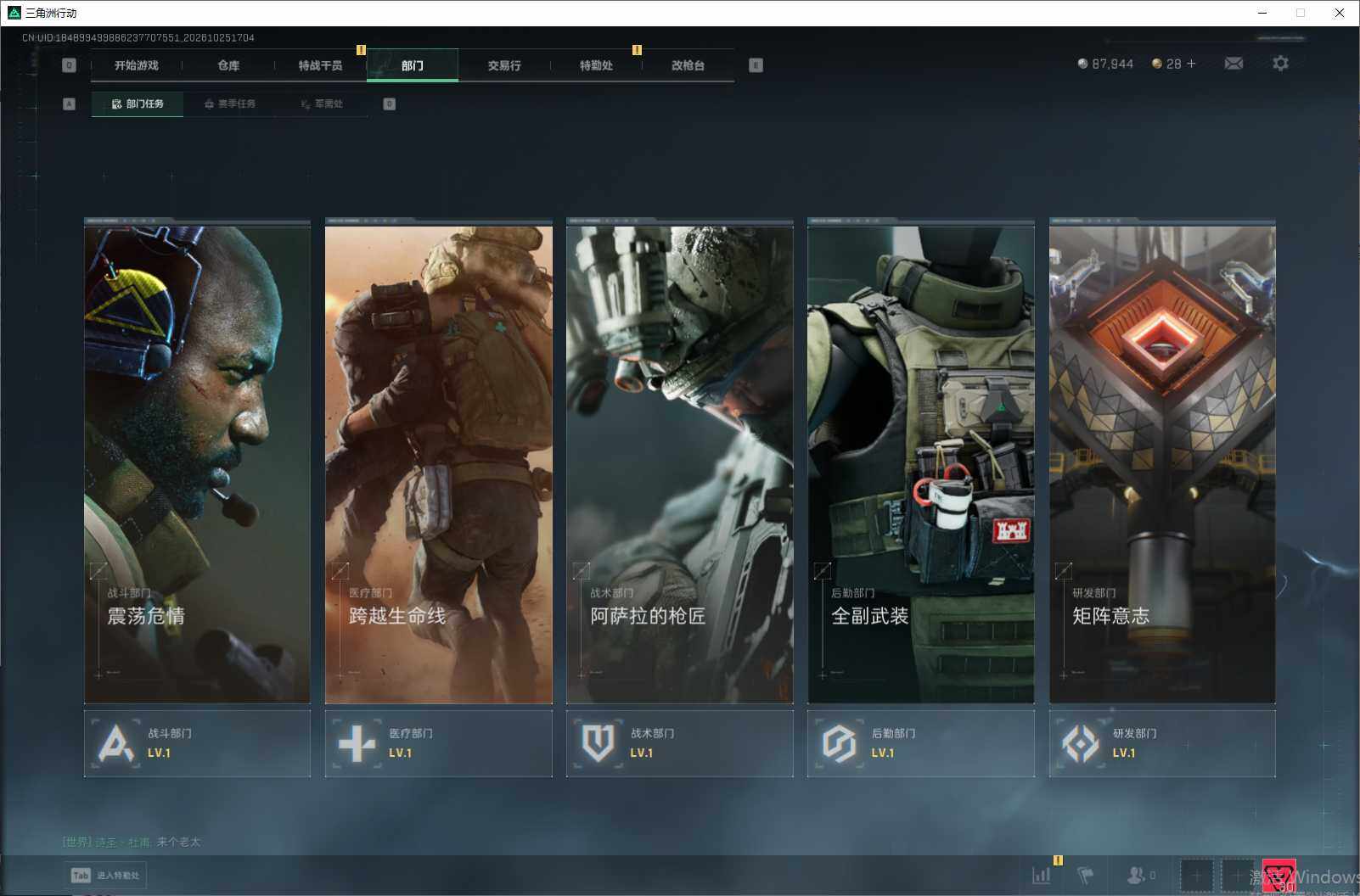Switch to the 仓库 tab
The height and width of the screenshot is (896, 1360).
pyautogui.click(x=228, y=65)
